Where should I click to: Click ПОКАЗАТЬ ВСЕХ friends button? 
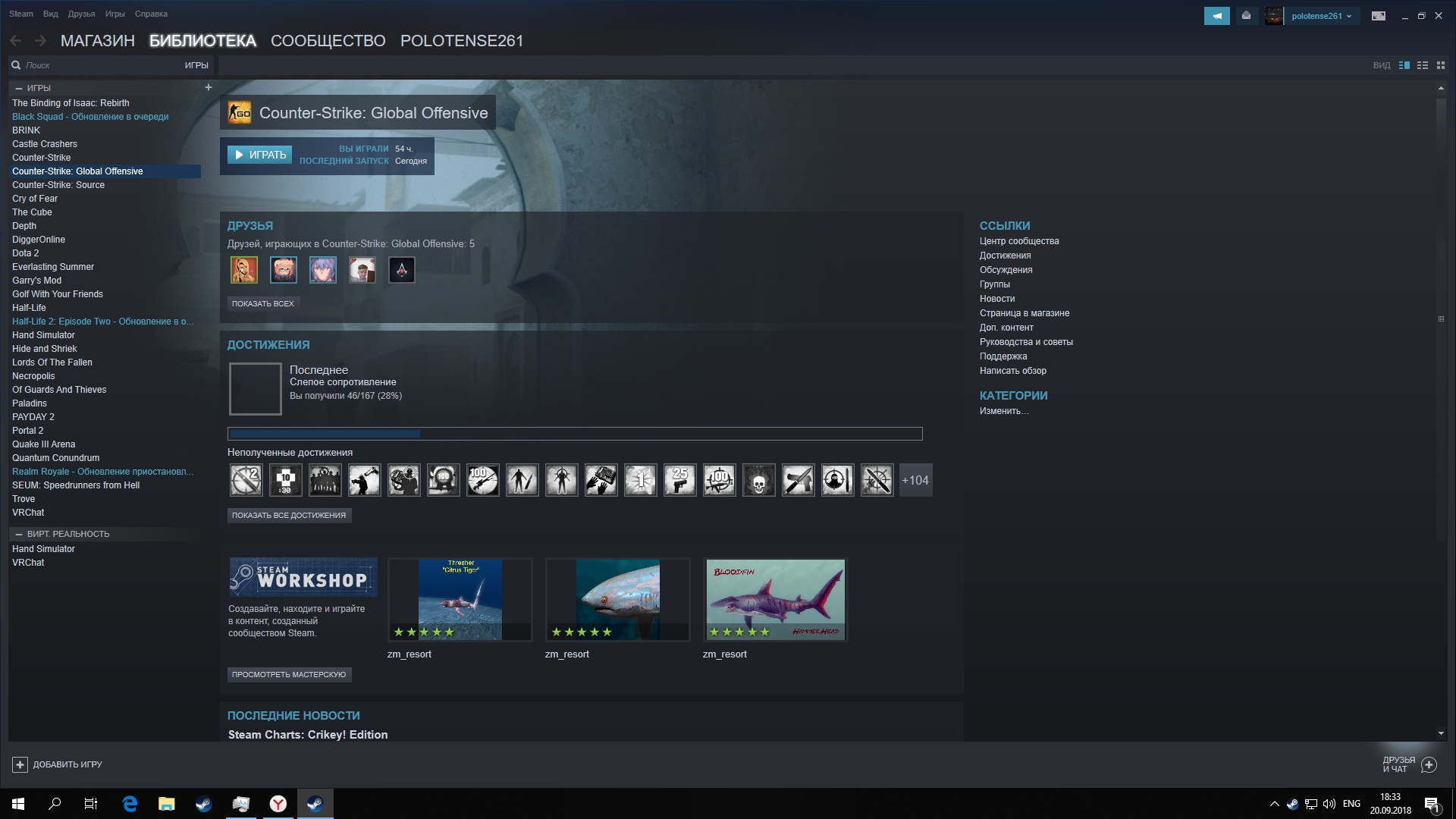263,303
